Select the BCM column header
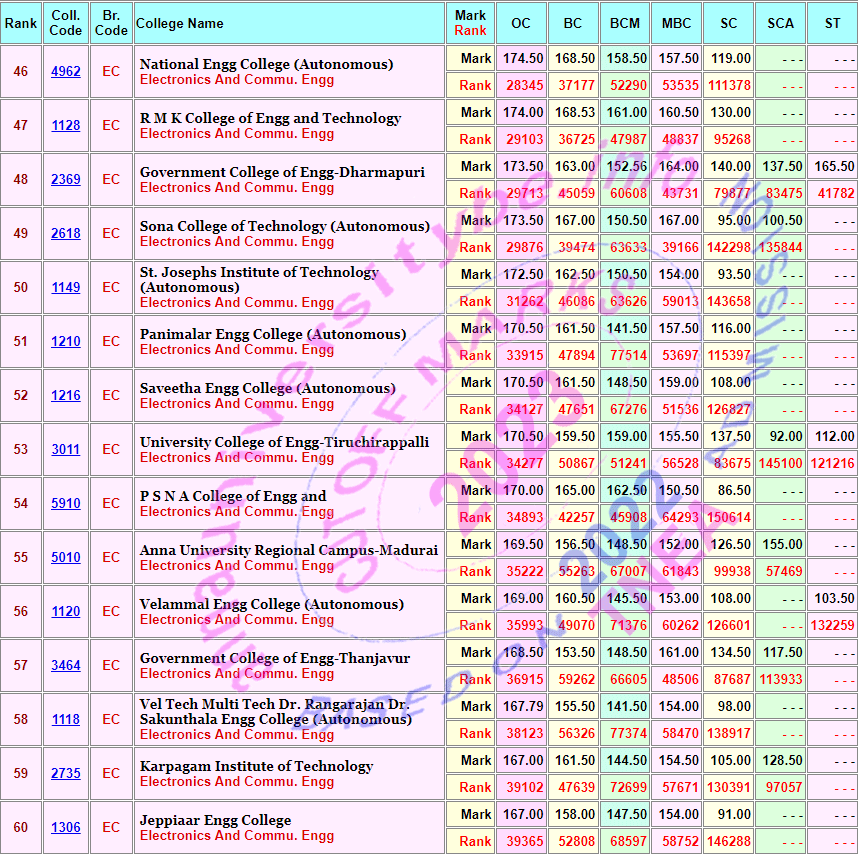Viewport: 858px width, 854px height. tap(625, 23)
